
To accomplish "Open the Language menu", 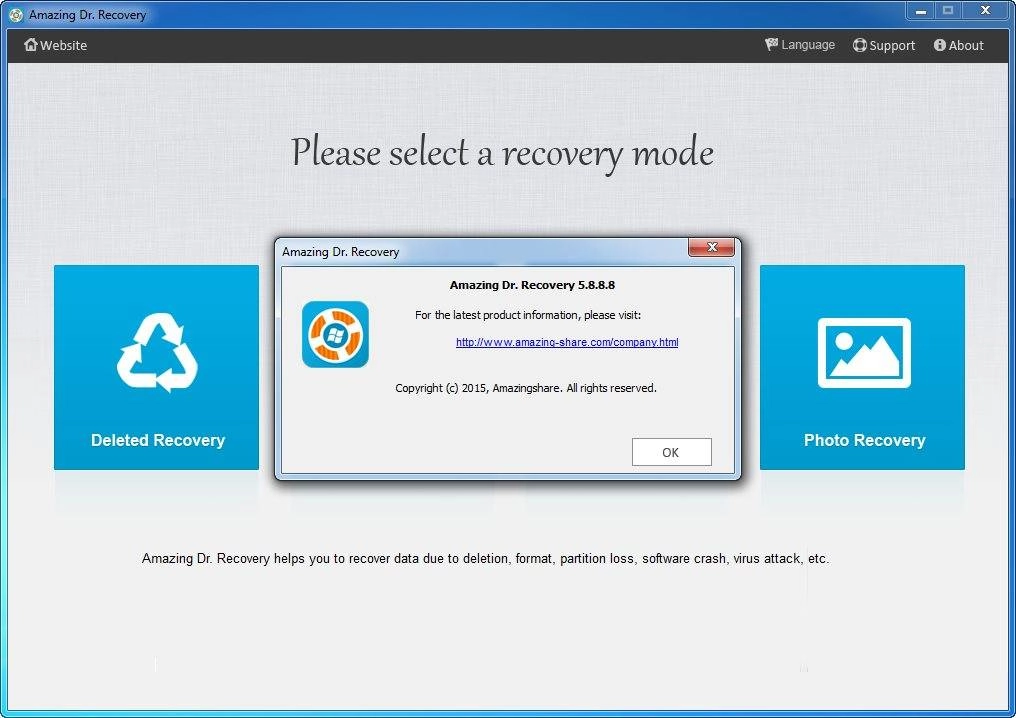I will coord(808,45).
